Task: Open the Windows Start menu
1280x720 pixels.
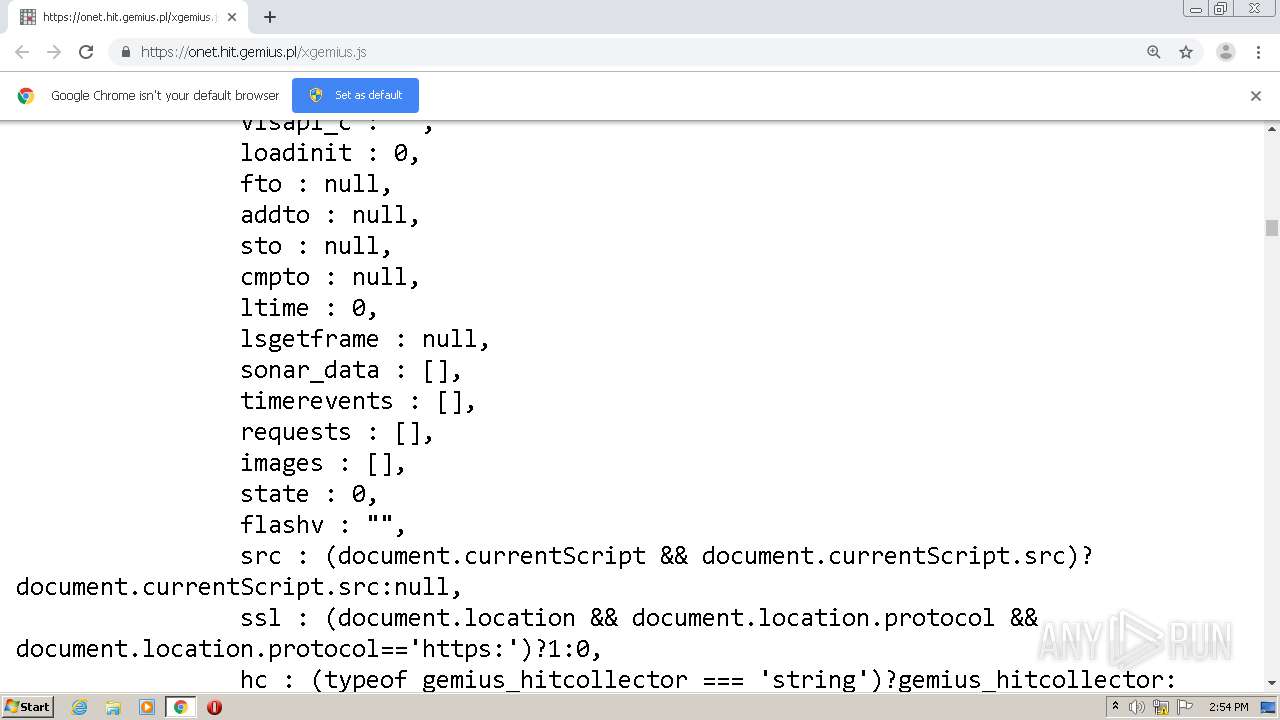Action: pyautogui.click(x=28, y=706)
